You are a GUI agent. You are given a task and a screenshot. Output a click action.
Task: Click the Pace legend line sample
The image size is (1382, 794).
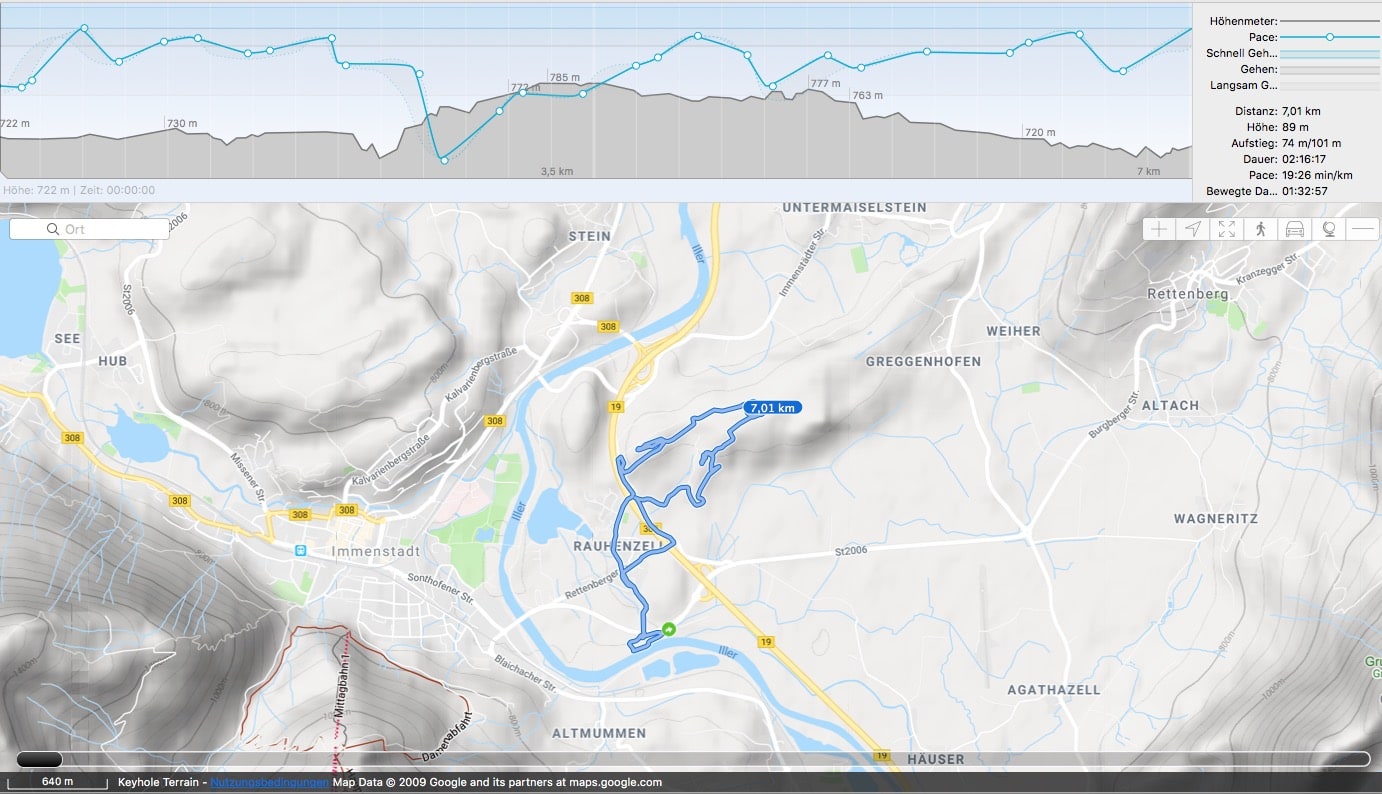(1329, 37)
